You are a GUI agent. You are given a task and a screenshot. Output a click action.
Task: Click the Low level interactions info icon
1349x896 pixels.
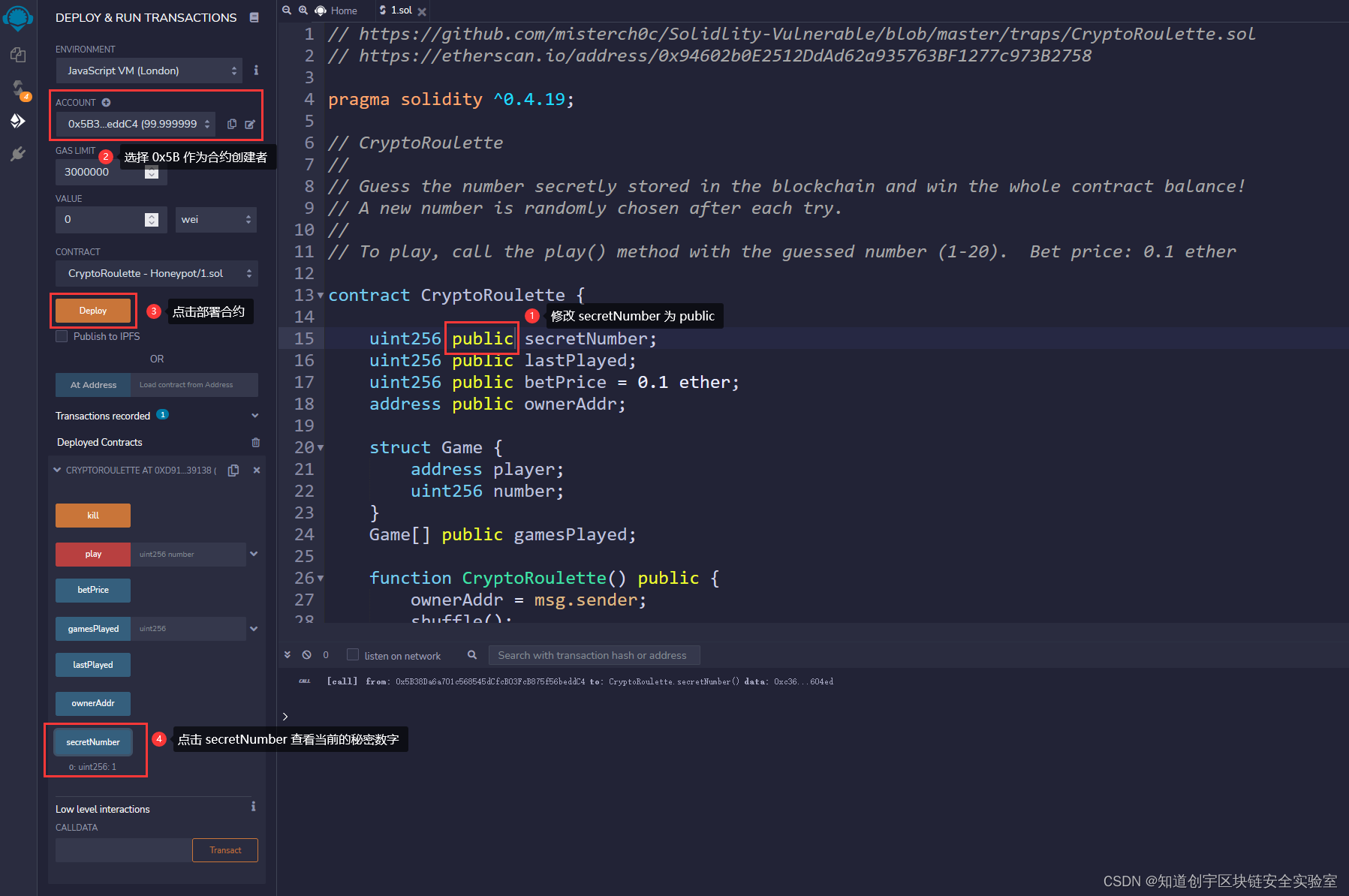tap(254, 807)
